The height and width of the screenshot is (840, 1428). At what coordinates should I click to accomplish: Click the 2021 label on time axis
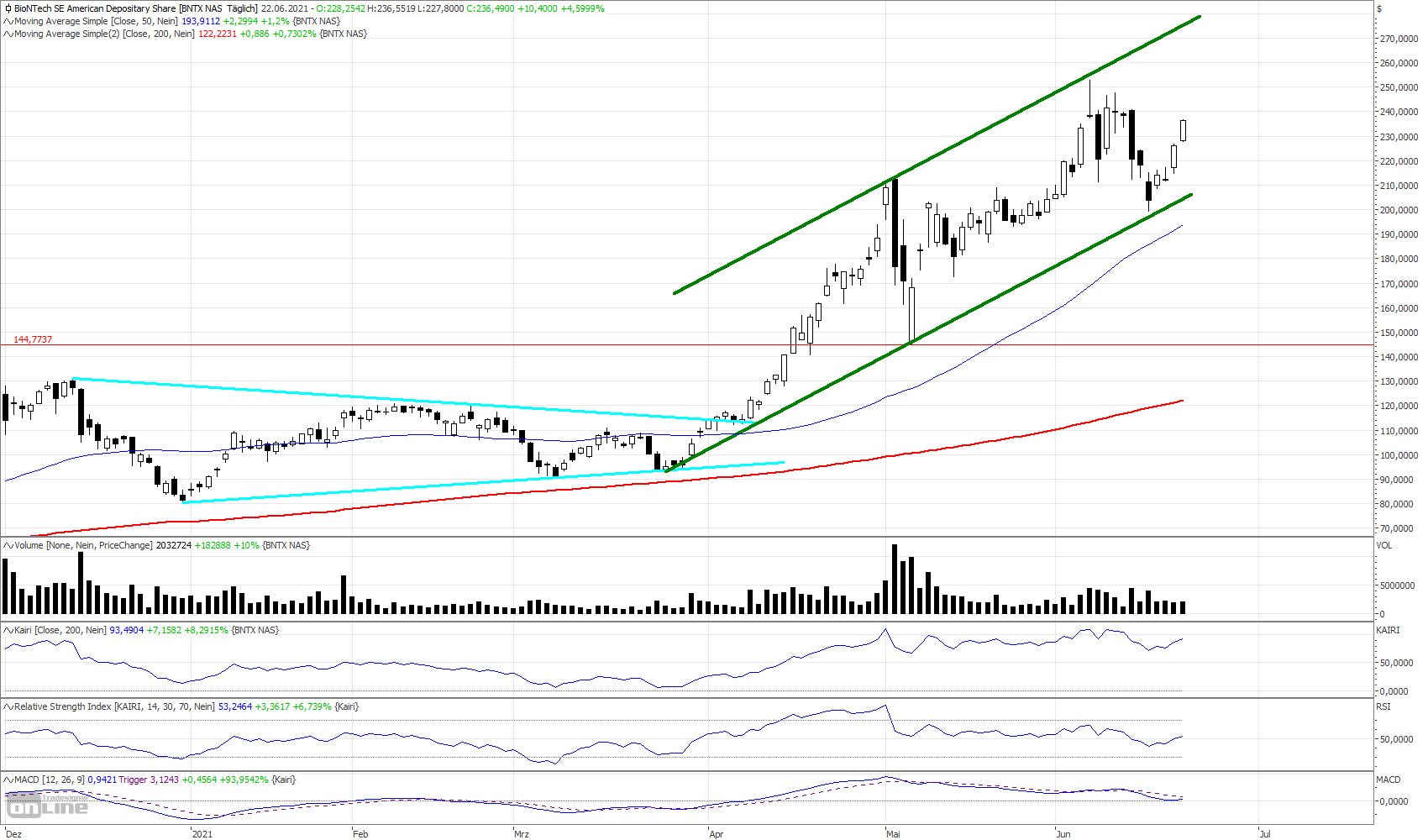(x=202, y=834)
